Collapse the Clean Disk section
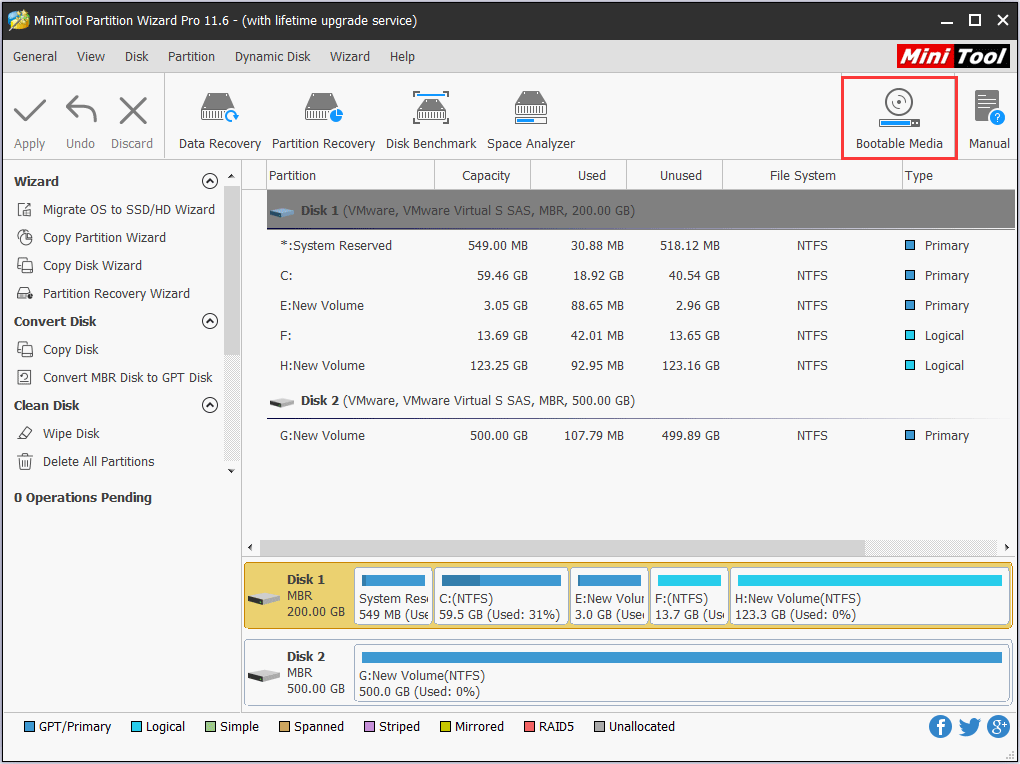This screenshot has width=1020, height=764. pos(209,406)
